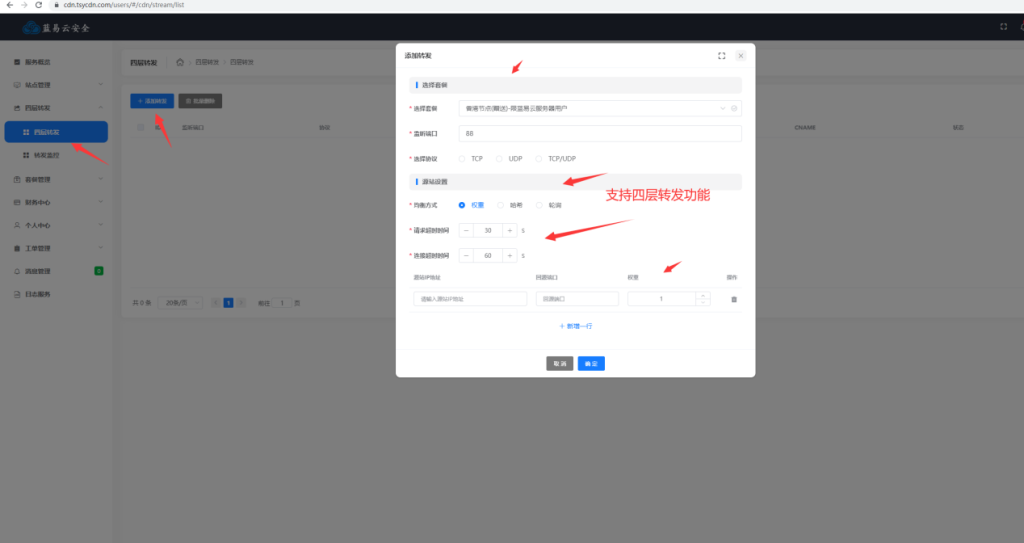1024x543 pixels.
Task: Select the TCP protocol radio button
Action: pyautogui.click(x=462, y=158)
